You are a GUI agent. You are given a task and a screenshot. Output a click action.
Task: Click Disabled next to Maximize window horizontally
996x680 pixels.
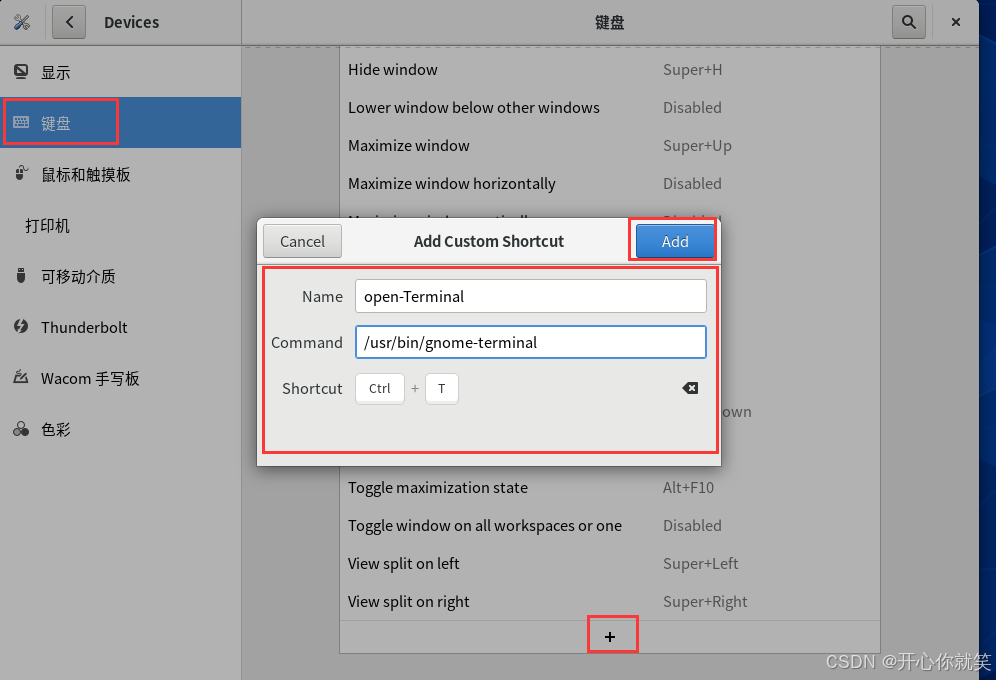click(692, 183)
